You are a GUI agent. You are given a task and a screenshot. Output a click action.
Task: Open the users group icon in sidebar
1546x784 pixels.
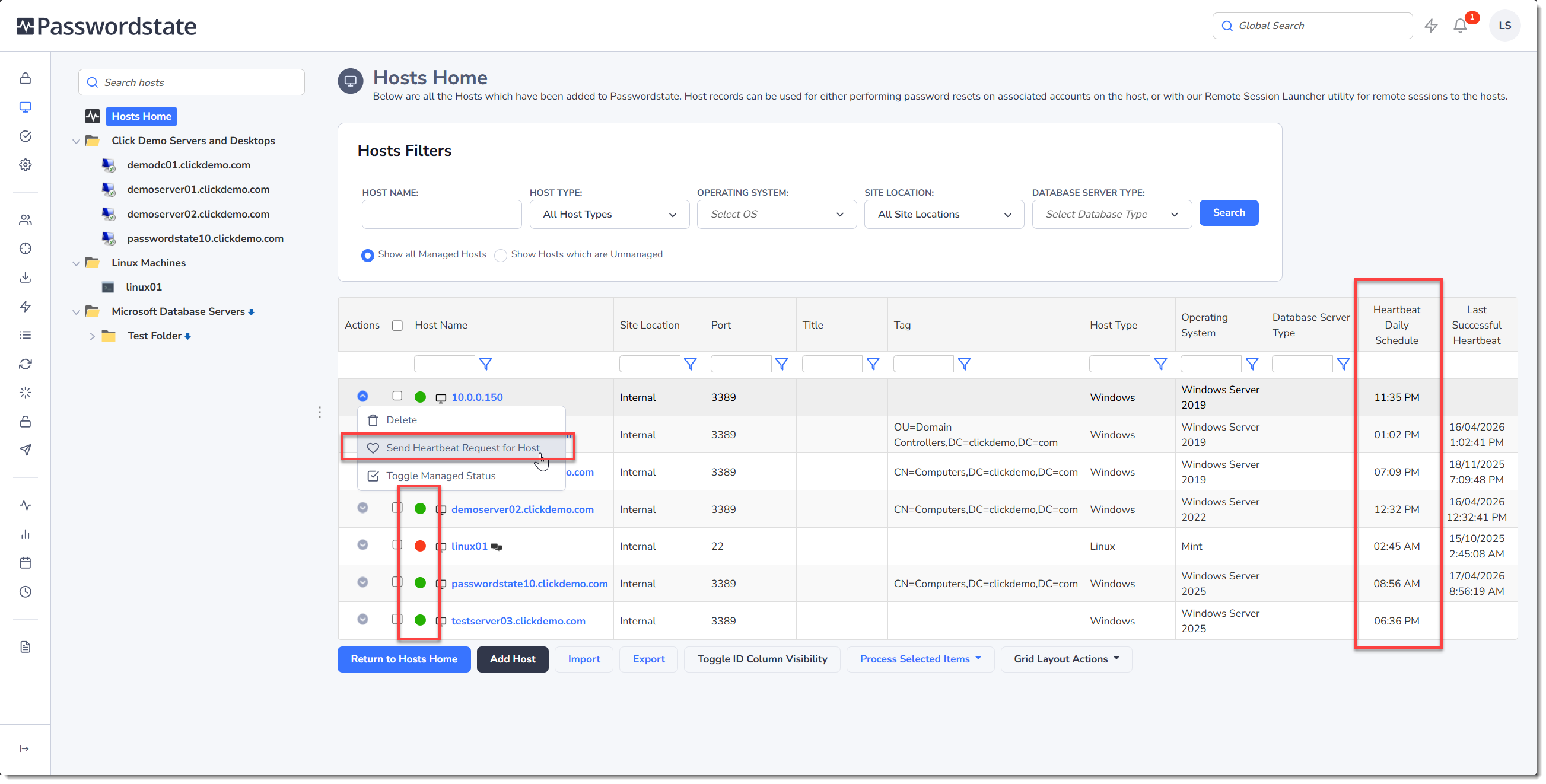(25, 220)
